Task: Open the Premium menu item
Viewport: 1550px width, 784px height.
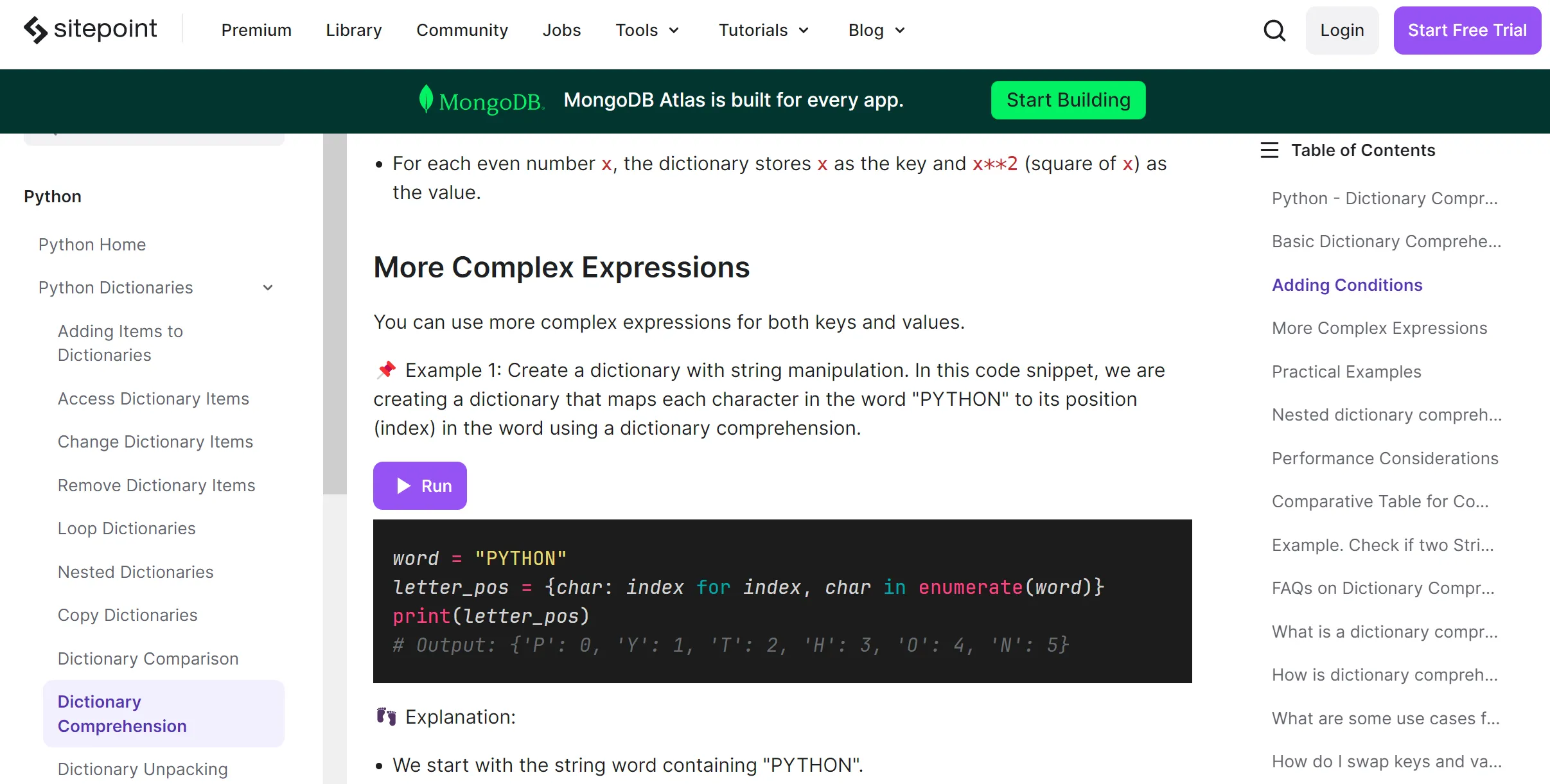Action: [x=256, y=30]
